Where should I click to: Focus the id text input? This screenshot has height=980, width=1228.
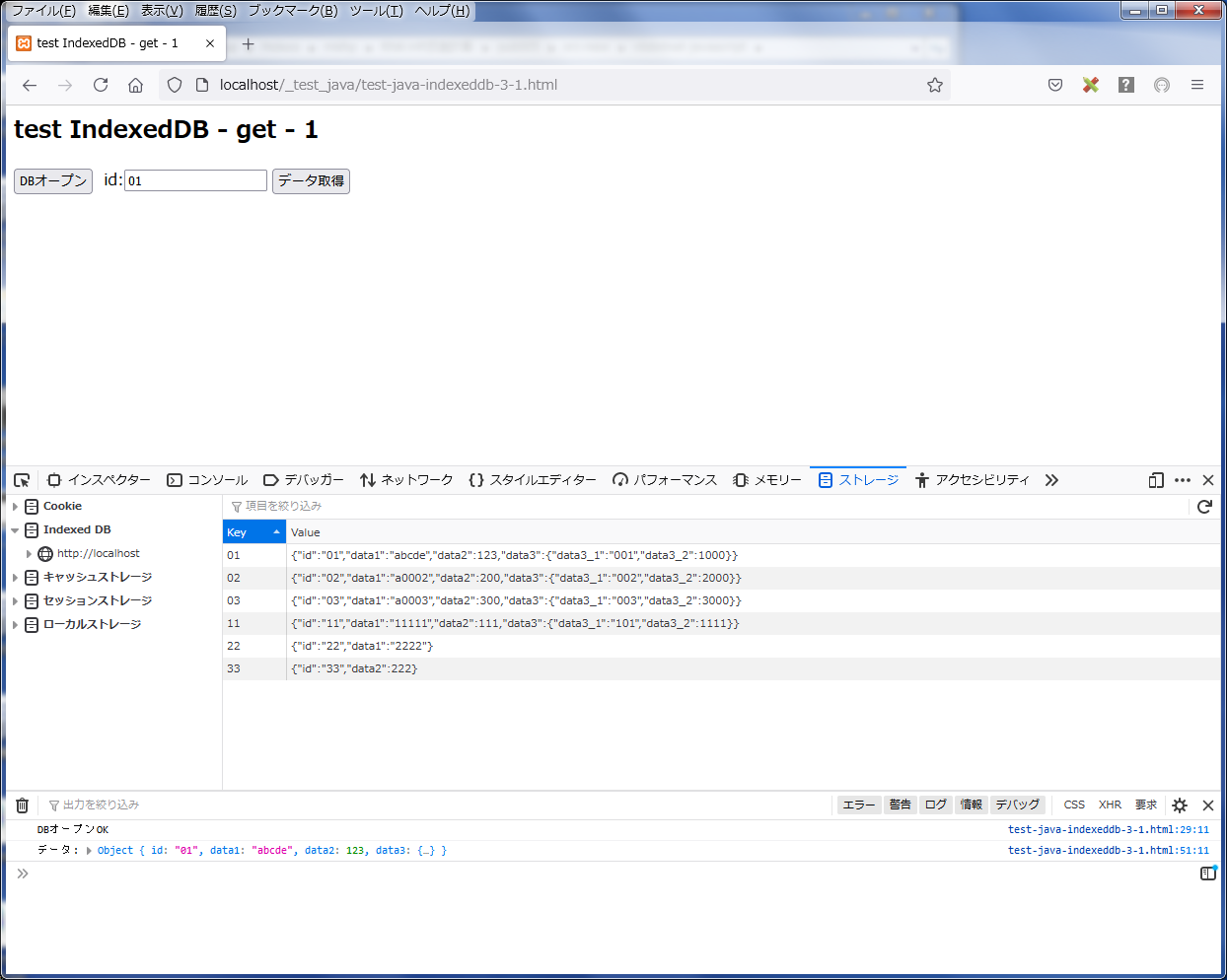click(195, 181)
